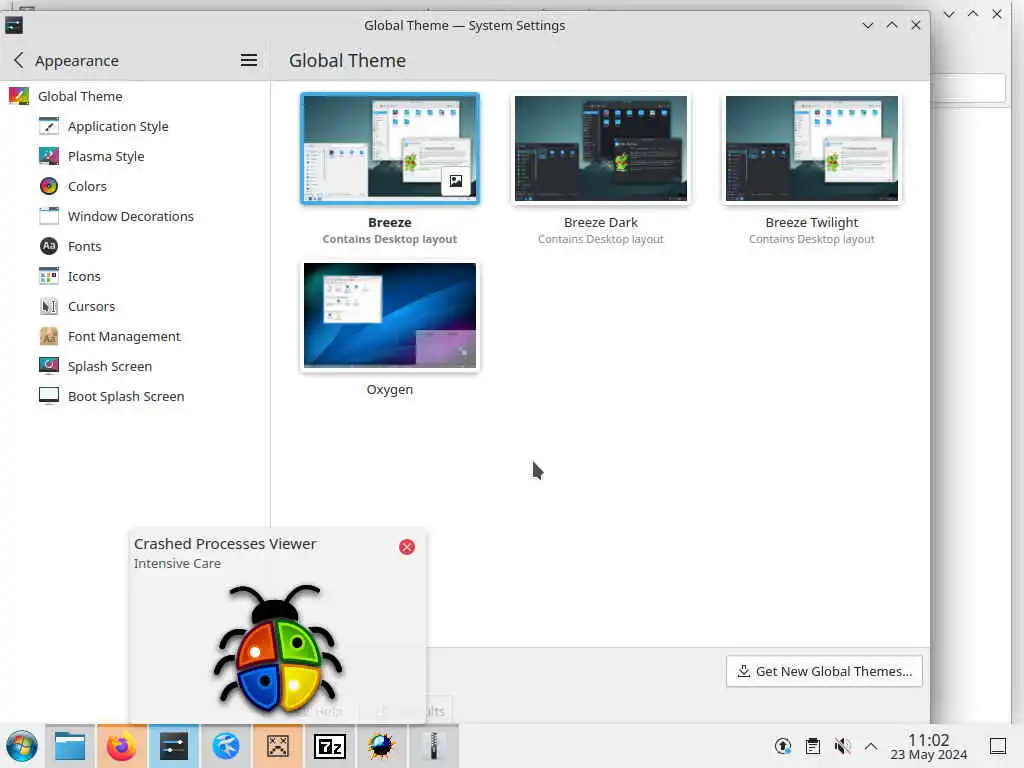Open the Application Style text entry

pyautogui.click(x=118, y=126)
